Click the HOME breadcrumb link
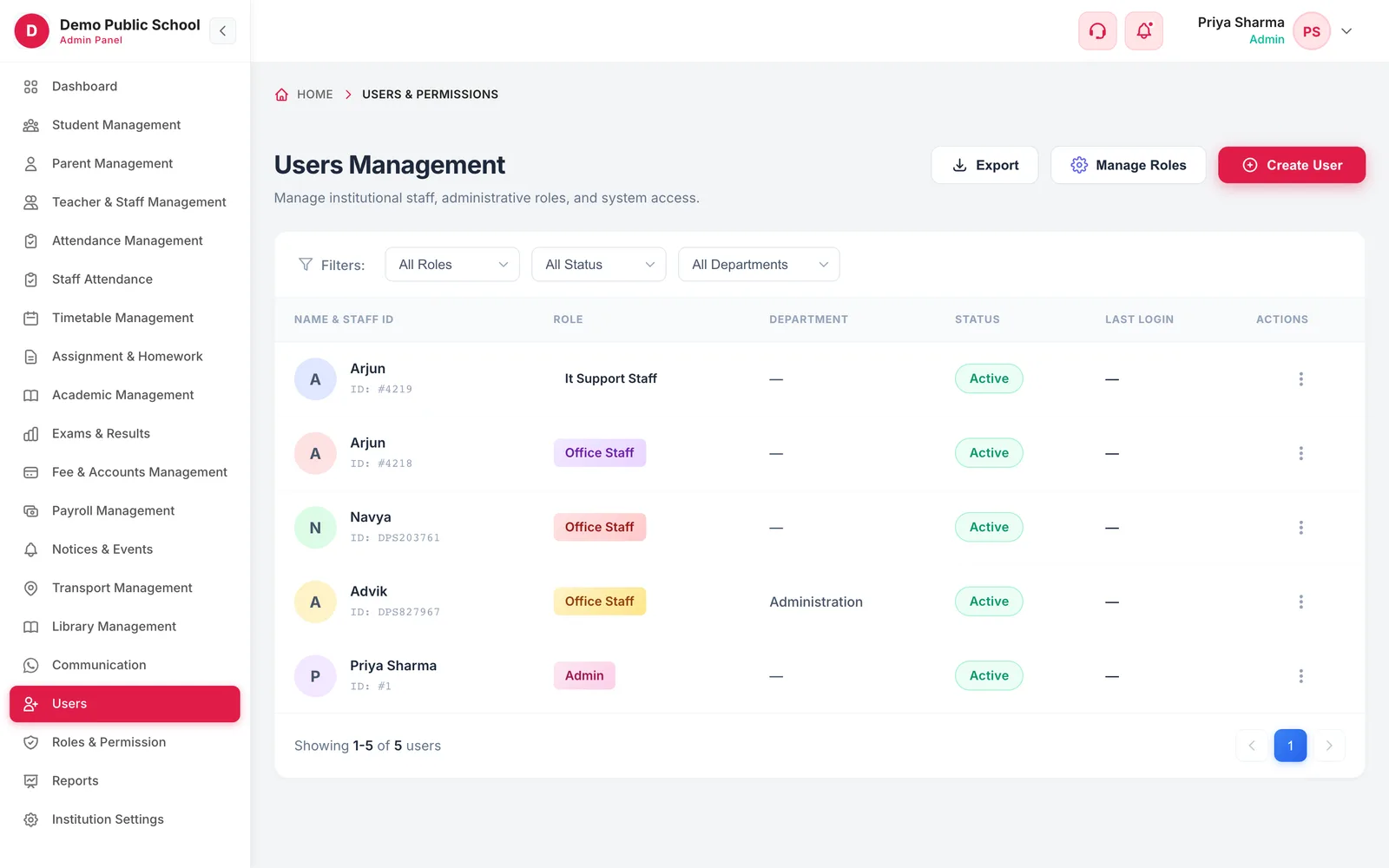The width and height of the screenshot is (1389, 868). pos(314,95)
